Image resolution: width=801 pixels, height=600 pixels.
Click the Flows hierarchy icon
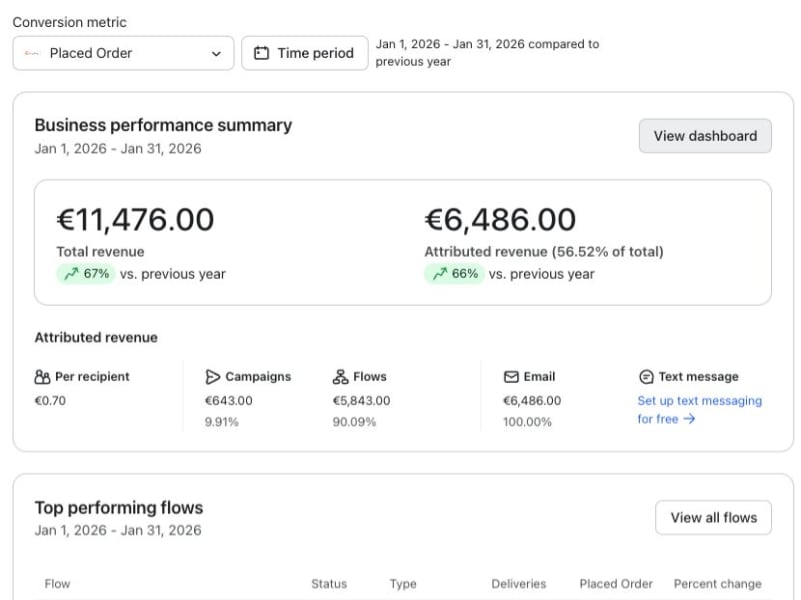(x=340, y=377)
